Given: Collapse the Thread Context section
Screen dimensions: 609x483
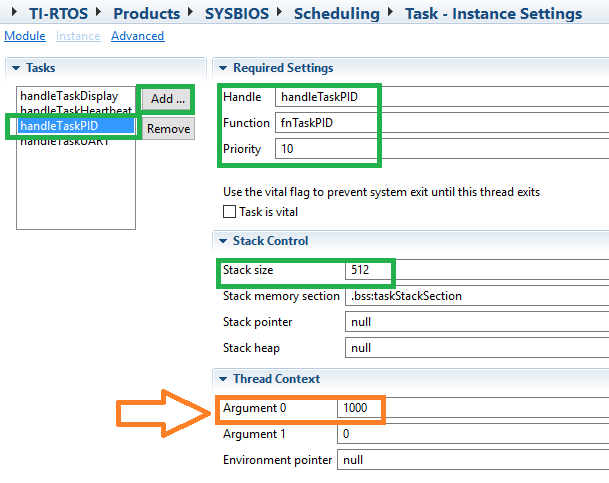Looking at the screenshot, I should tap(222, 379).
